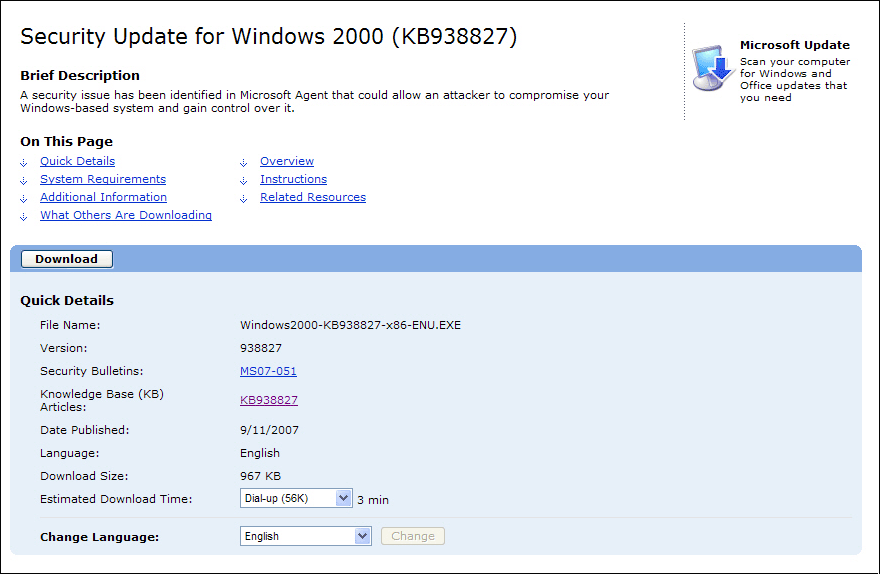Jump to the Quick Details section link
880x574 pixels.
[x=77, y=161]
